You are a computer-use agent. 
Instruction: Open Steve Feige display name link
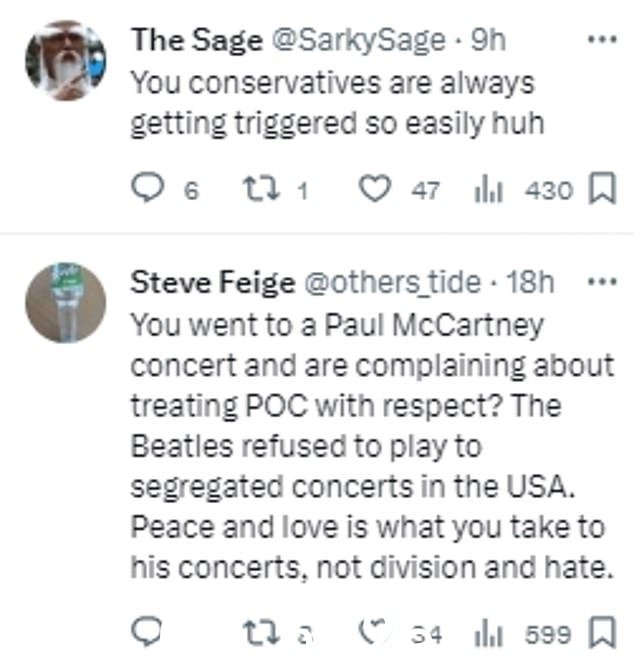(x=213, y=282)
